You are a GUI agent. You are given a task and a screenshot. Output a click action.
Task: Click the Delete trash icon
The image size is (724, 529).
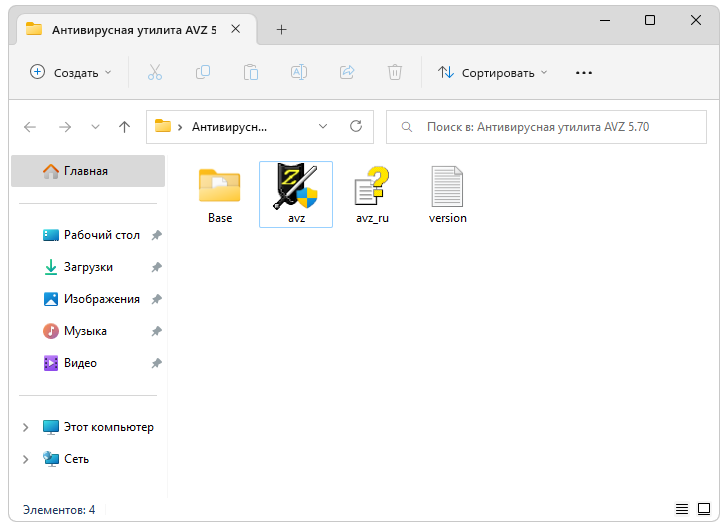coord(395,72)
